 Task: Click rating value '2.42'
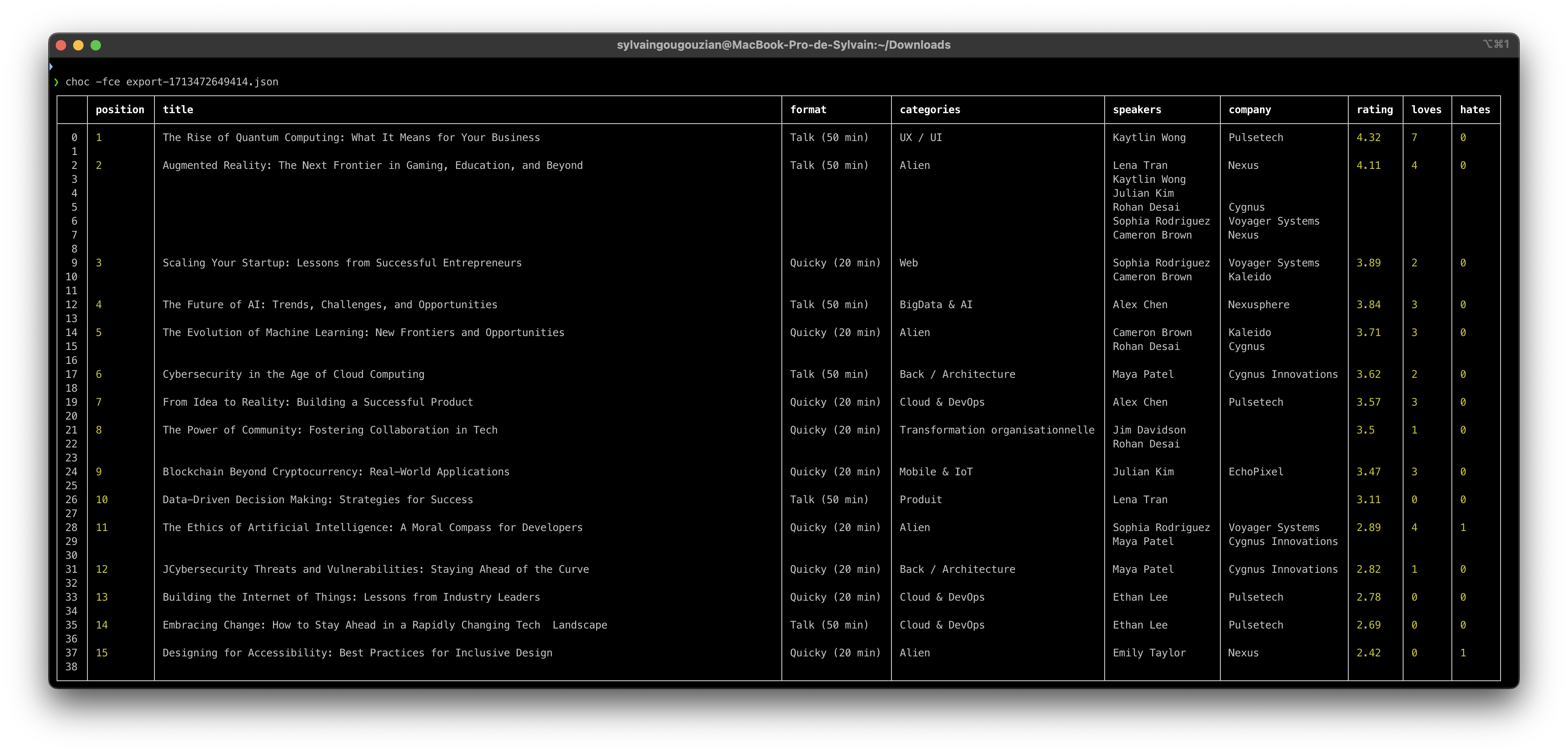1368,653
